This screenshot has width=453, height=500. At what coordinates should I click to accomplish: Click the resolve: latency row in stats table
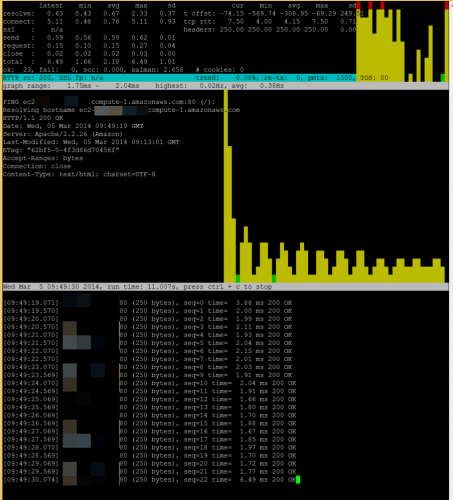click(x=89, y=14)
